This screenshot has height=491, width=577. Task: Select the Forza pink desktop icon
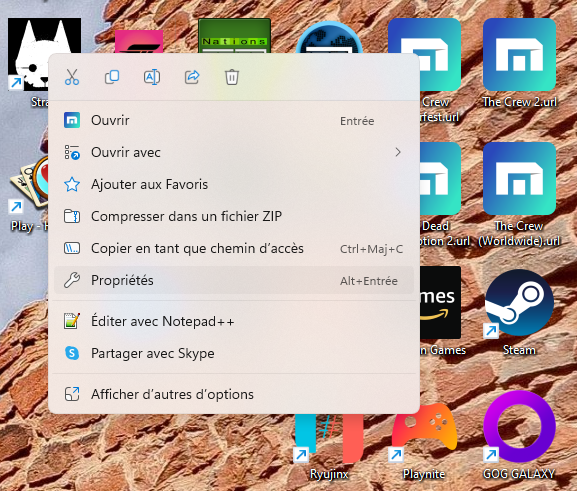(x=139, y=42)
